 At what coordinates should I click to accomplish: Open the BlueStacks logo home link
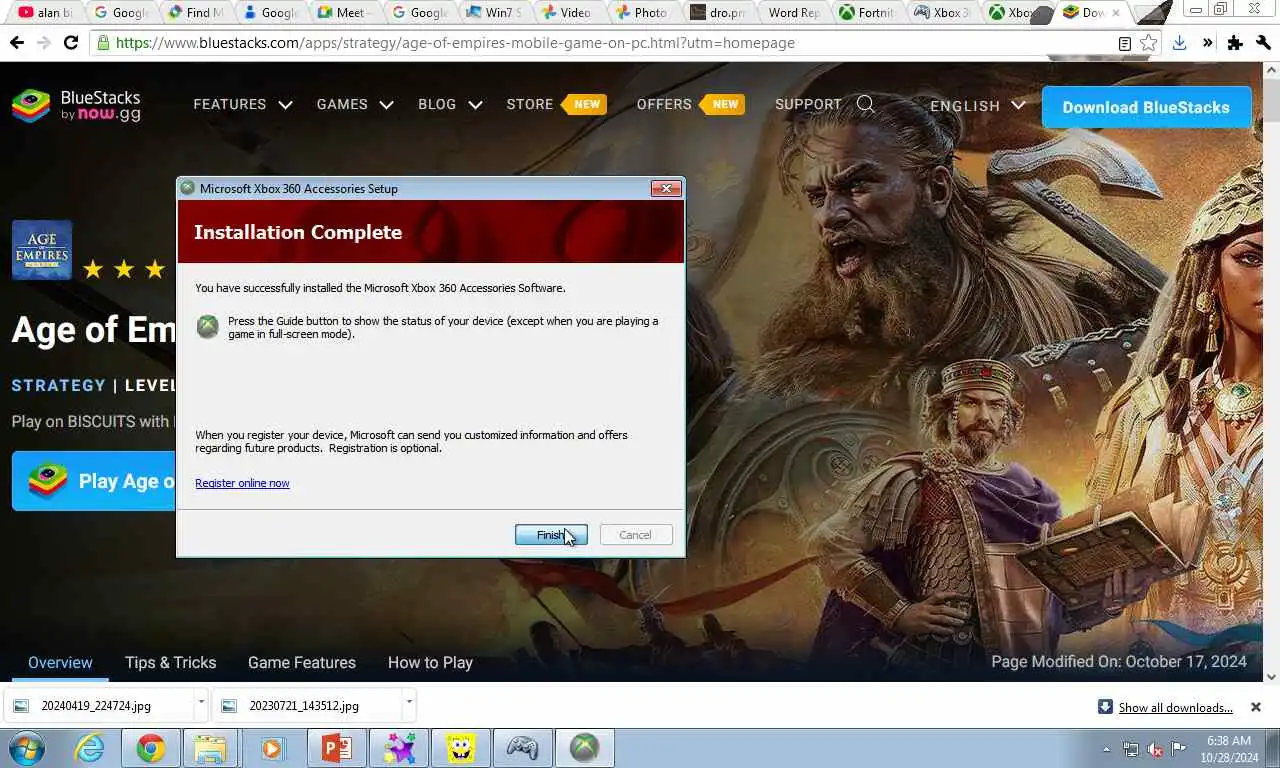tap(76, 106)
